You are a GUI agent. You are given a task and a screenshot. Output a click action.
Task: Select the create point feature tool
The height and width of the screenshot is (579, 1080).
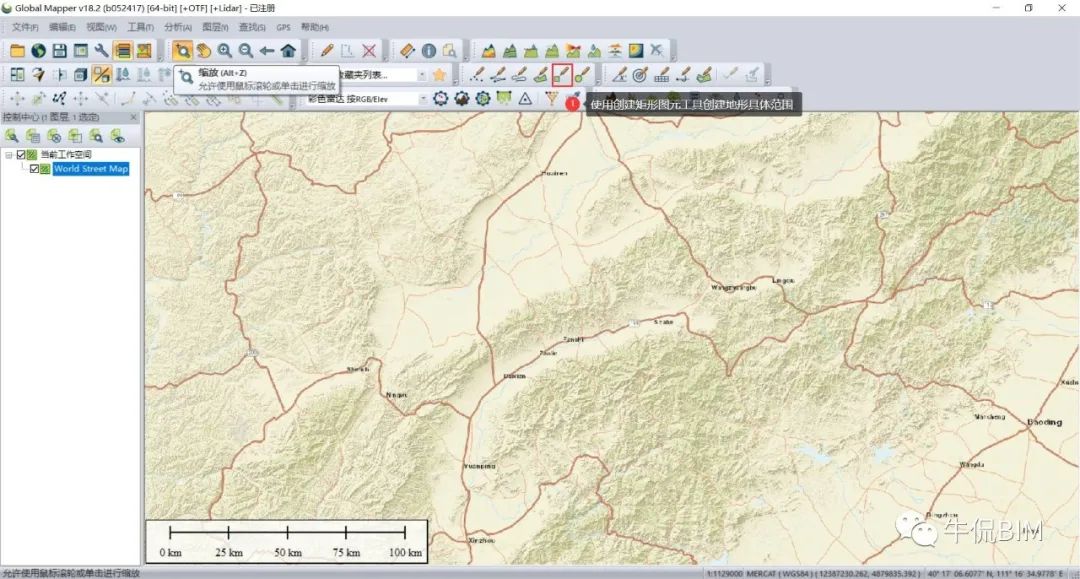click(477, 74)
